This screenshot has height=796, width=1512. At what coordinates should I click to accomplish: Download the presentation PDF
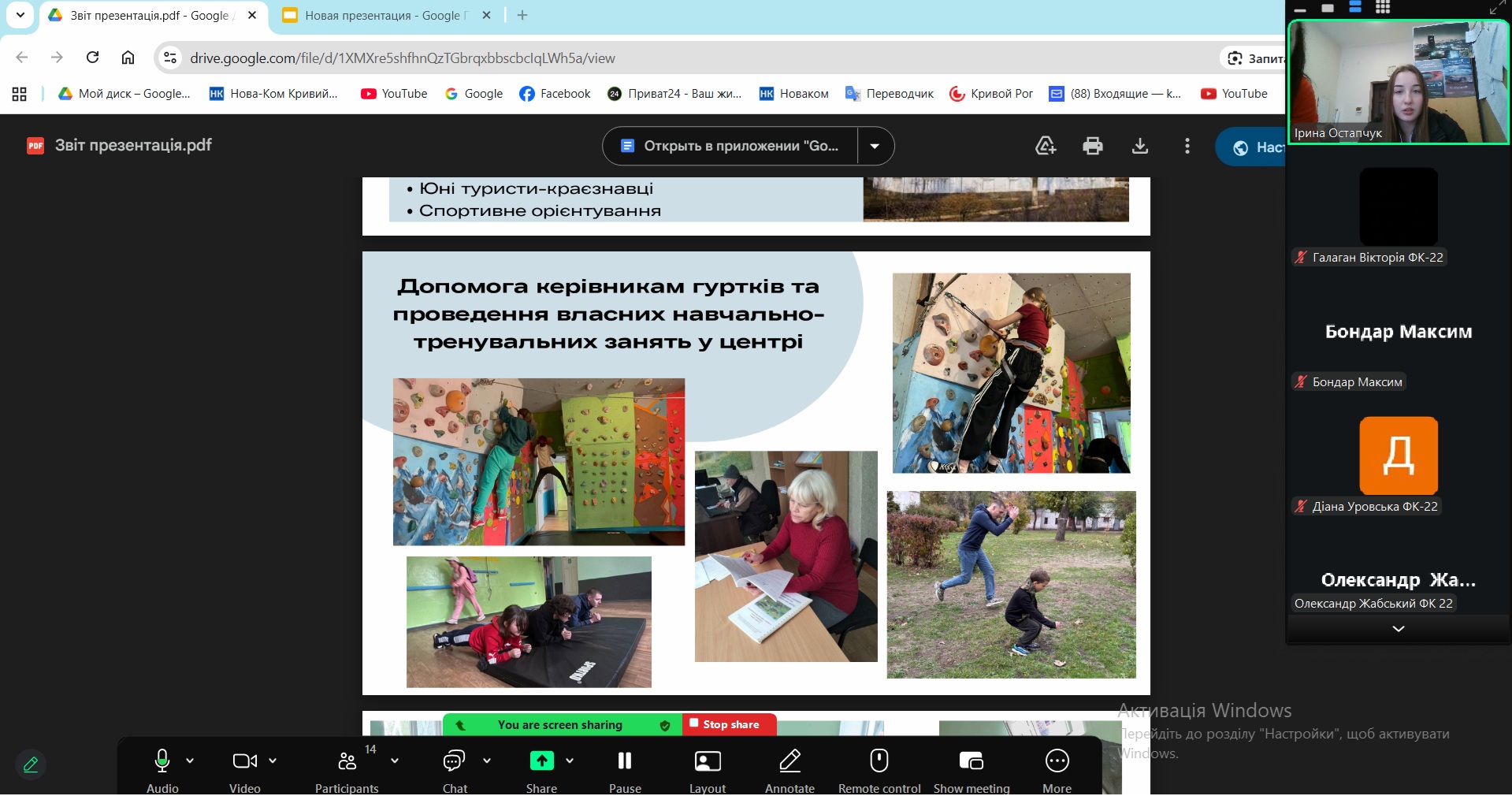[1139, 146]
